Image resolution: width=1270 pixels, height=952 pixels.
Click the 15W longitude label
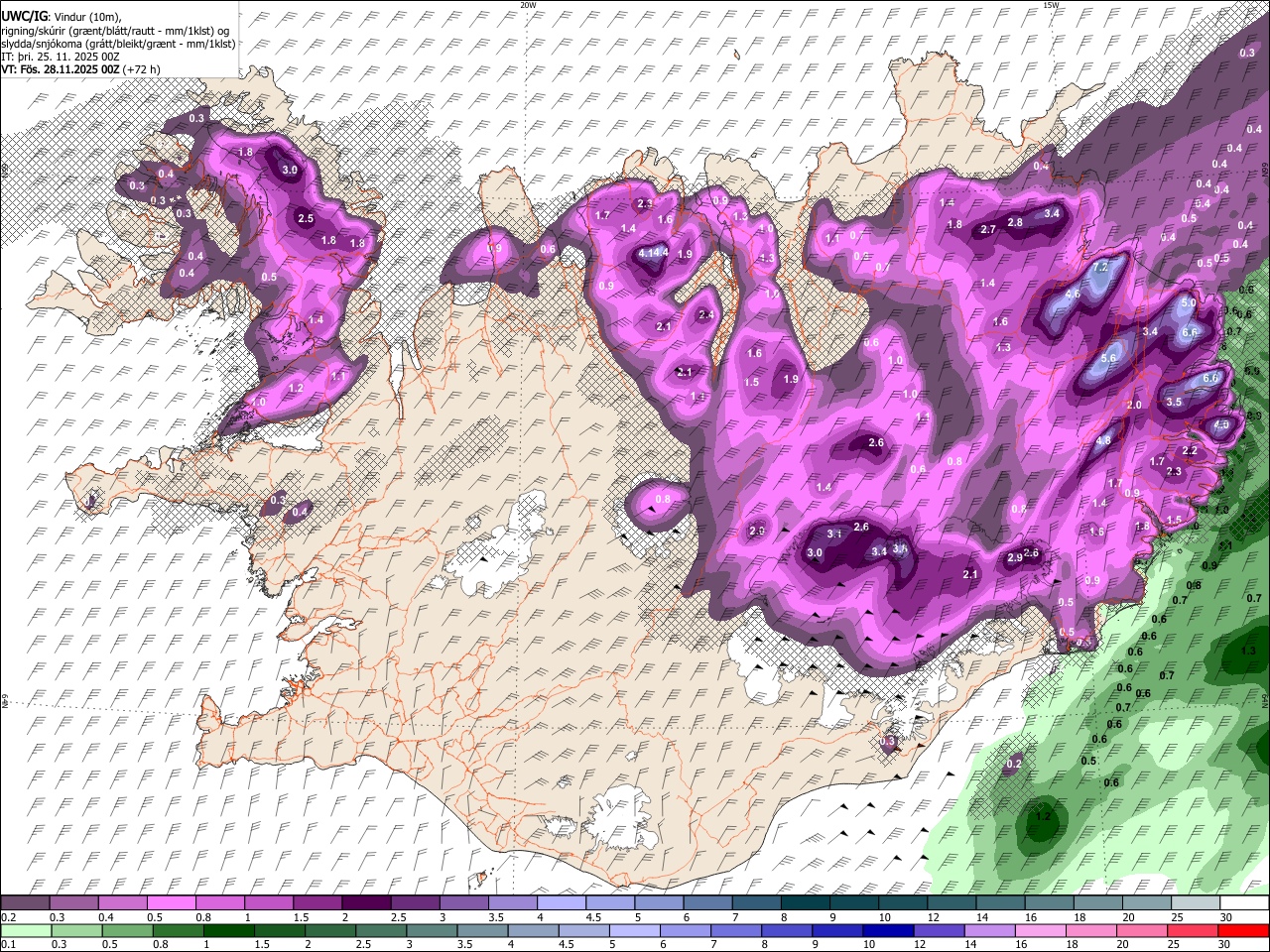pos(1051,5)
